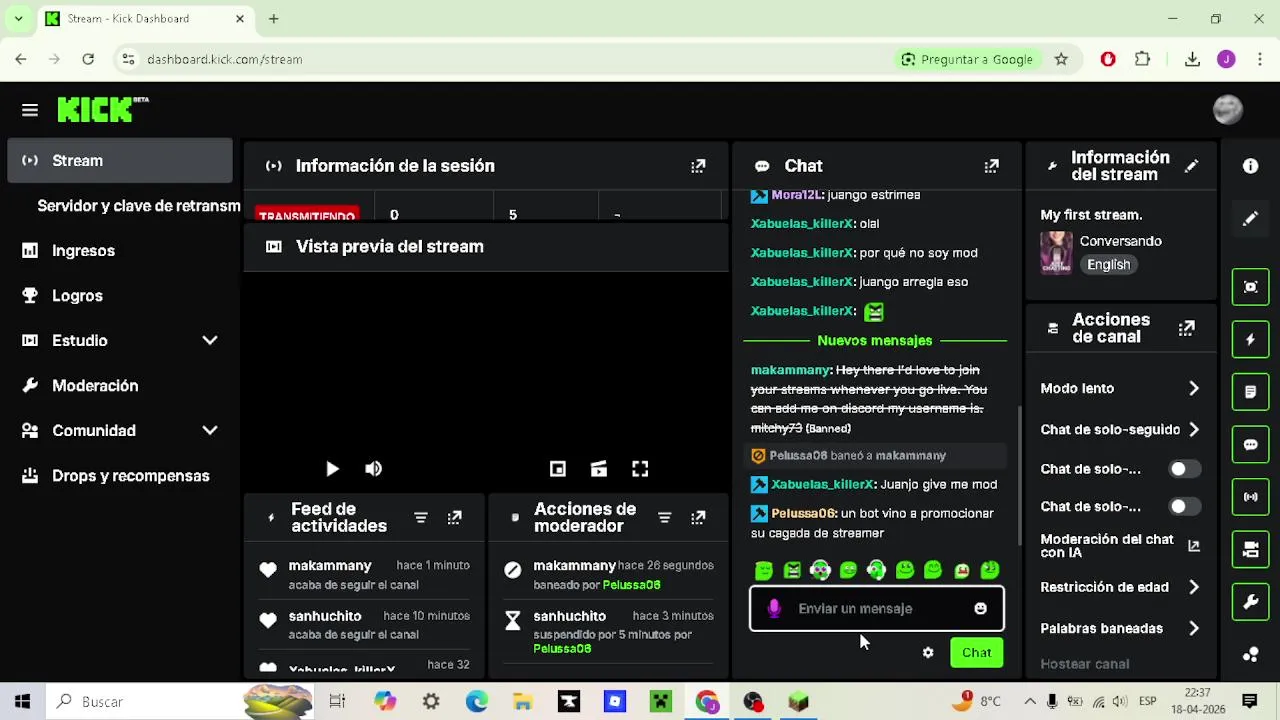Click the lightning bolt icon in the right rail
The height and width of the screenshot is (720, 1280).
tap(1250, 340)
